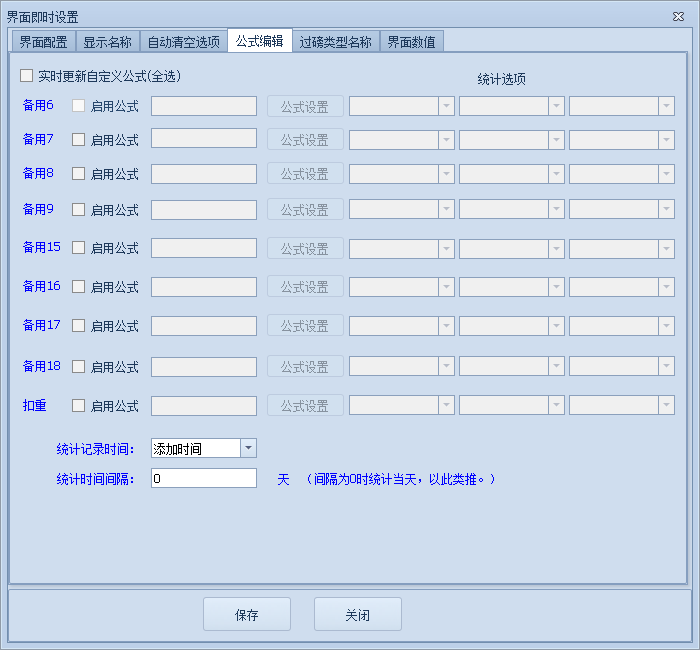This screenshot has width=700, height=650.
Task: Click the 扣重 label
Action: coord(34,405)
